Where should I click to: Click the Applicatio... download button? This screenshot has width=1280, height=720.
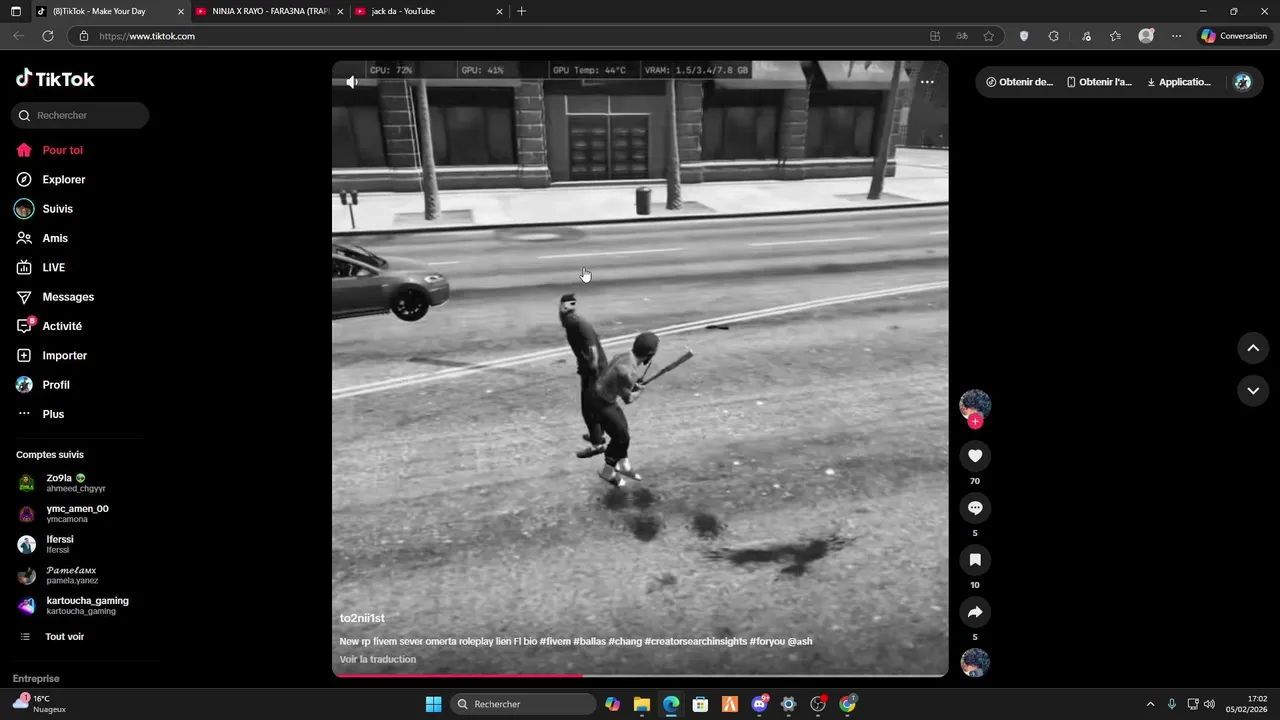click(1179, 82)
